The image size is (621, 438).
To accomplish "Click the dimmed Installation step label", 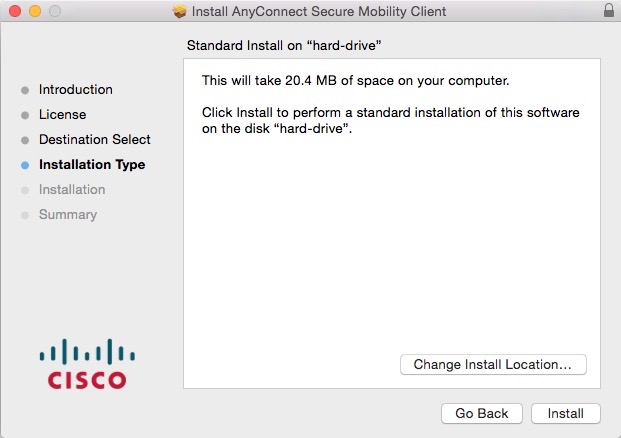I will [x=72, y=190].
